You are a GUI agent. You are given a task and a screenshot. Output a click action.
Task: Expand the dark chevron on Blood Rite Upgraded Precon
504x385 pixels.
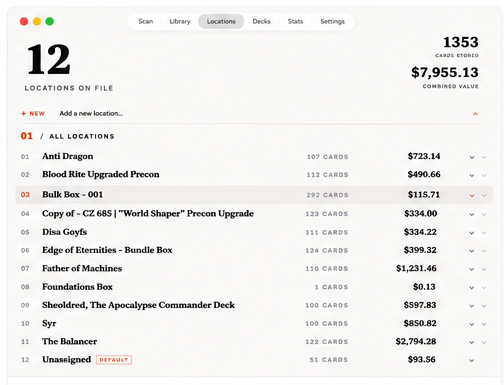click(x=472, y=175)
